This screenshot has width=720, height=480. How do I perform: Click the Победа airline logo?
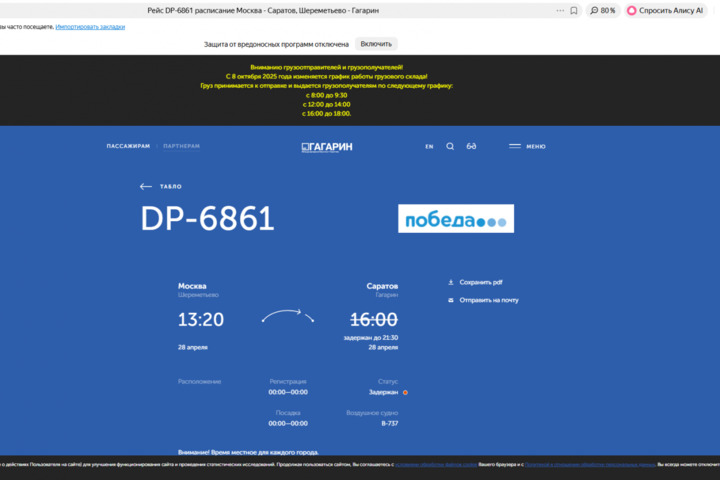(456, 219)
